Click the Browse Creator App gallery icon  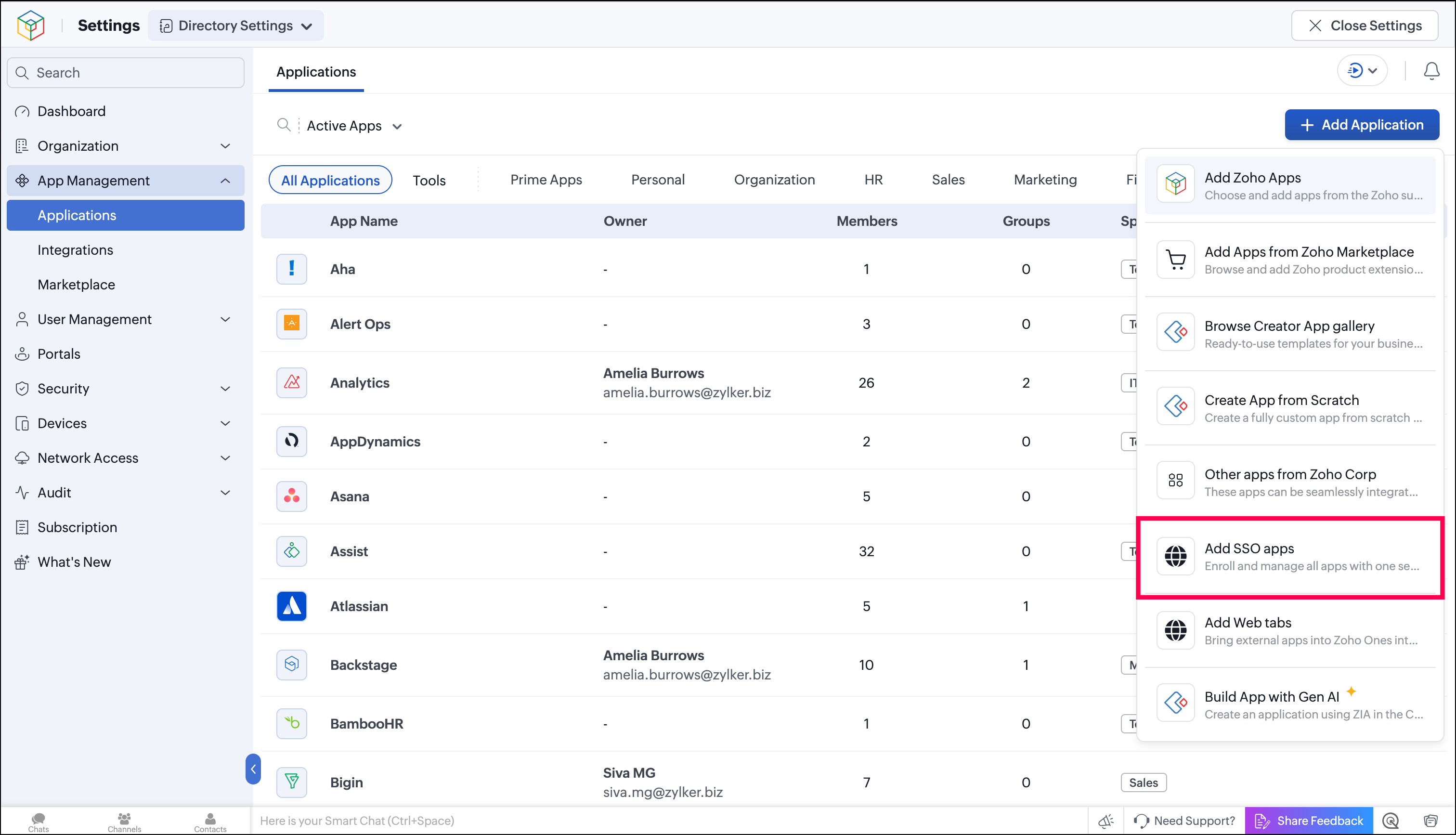pos(1175,331)
